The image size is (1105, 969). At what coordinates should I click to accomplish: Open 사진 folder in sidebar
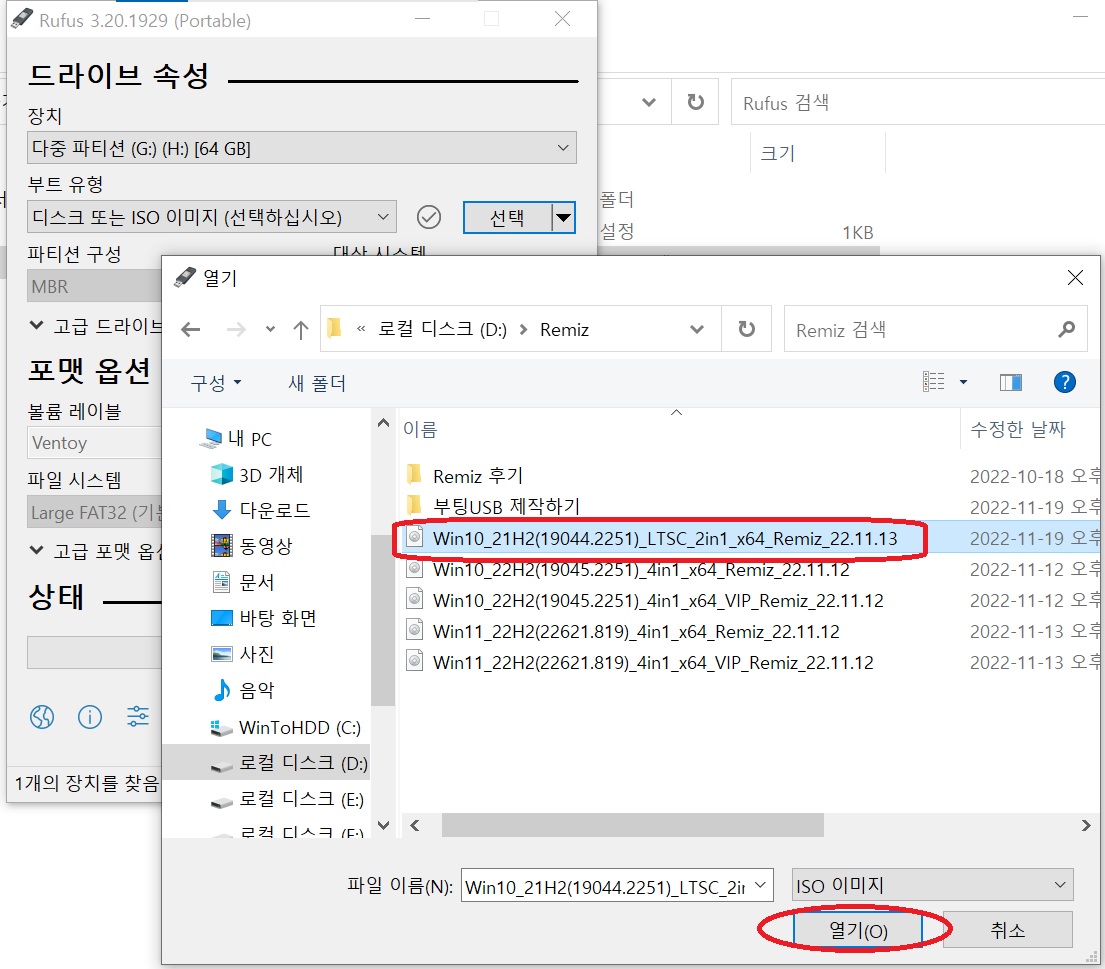[242, 654]
